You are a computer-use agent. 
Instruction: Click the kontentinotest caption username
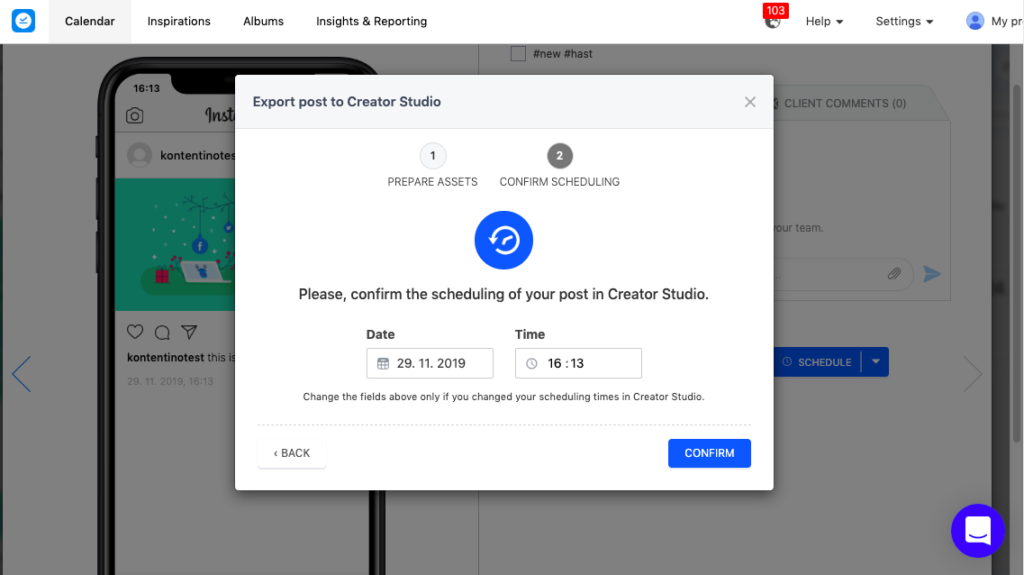coord(165,357)
